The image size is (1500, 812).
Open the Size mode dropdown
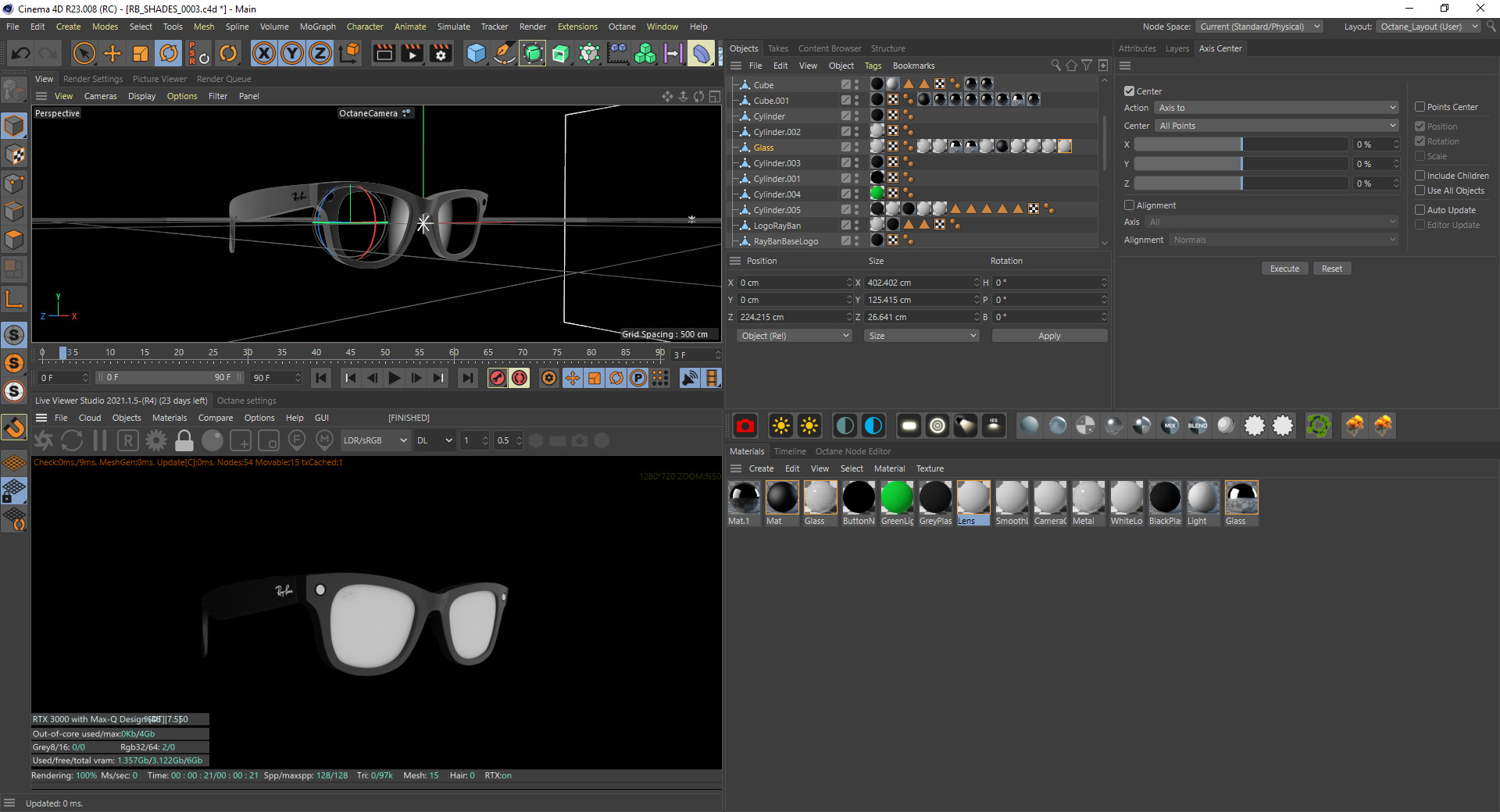(x=922, y=336)
